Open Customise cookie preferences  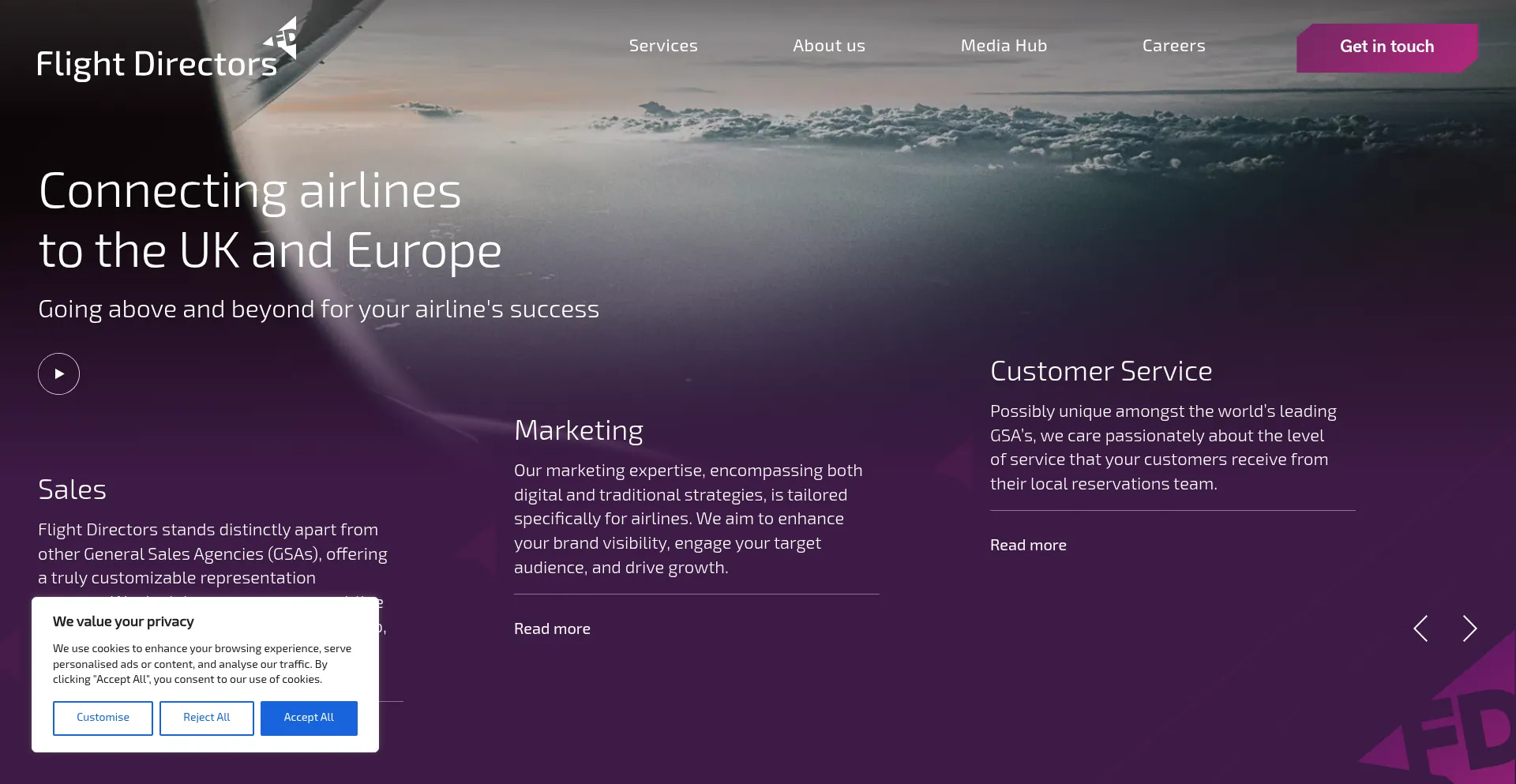click(103, 718)
